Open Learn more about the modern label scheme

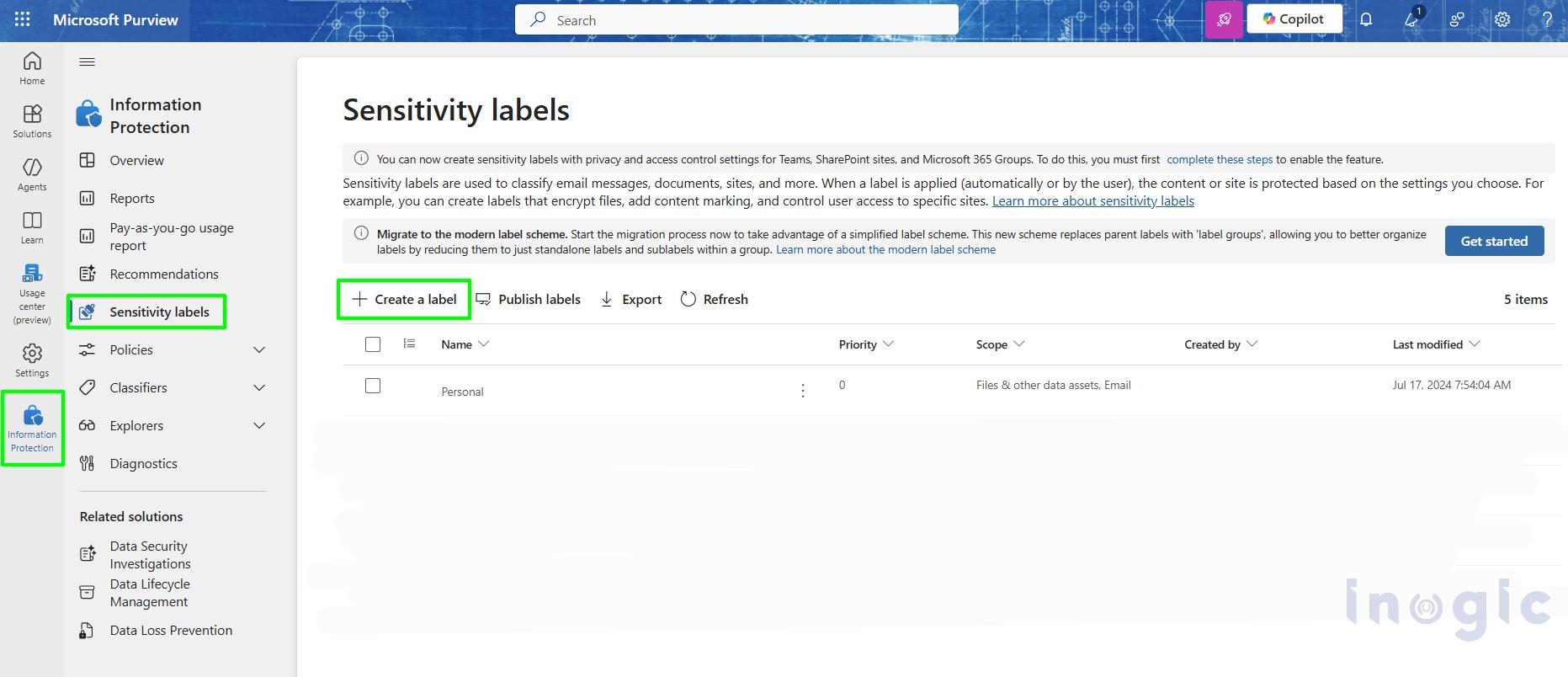(885, 250)
